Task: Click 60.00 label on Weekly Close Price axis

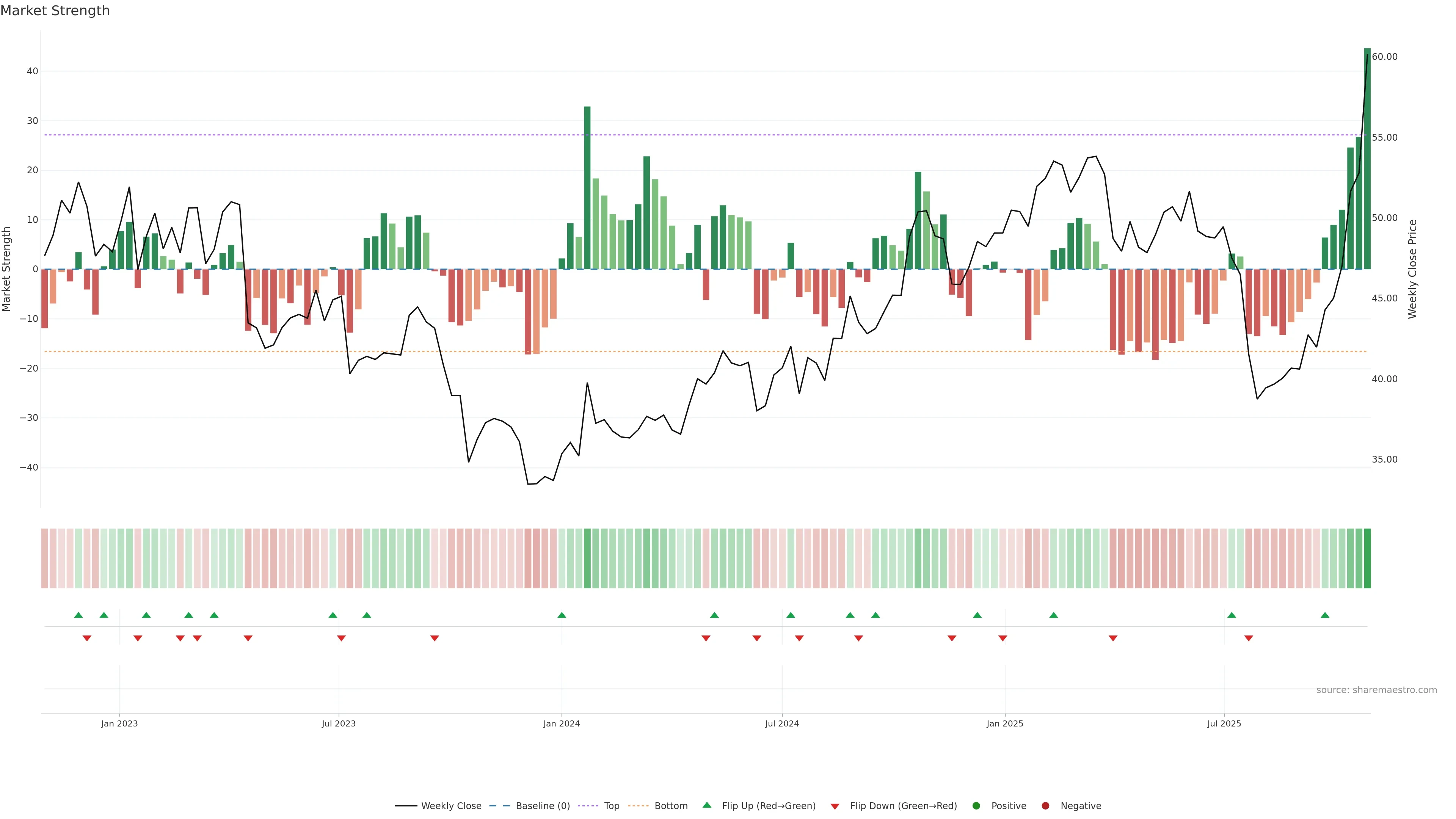Action: tap(1384, 56)
